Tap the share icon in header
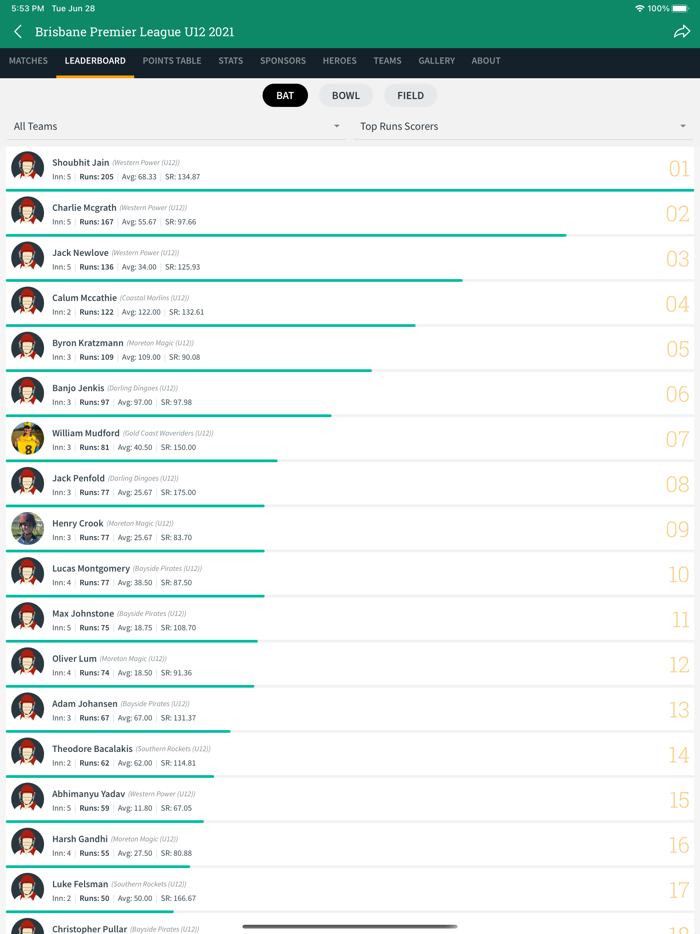The height and width of the screenshot is (934, 700). pos(681,32)
